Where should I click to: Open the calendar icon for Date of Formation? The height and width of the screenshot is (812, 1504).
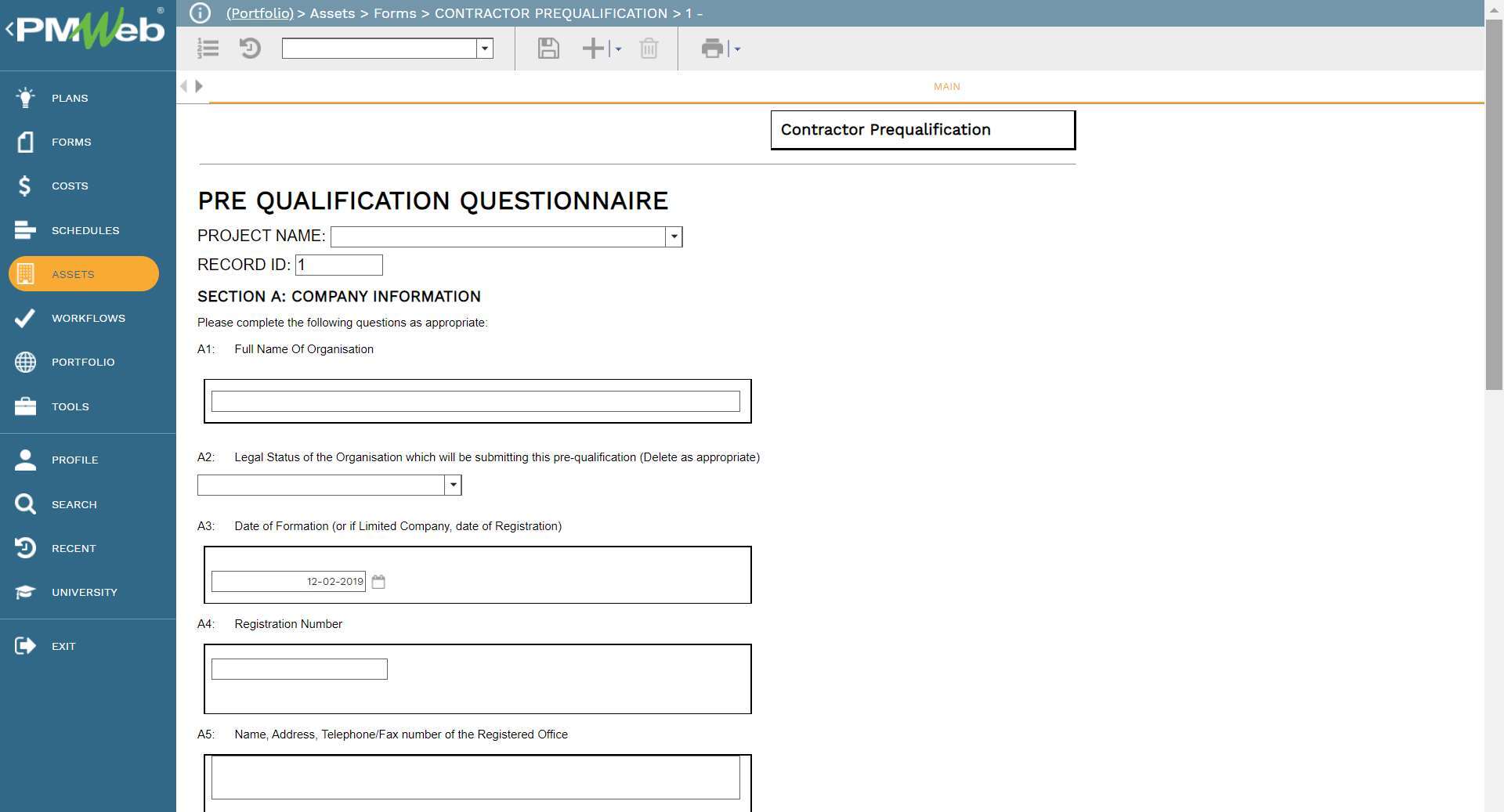point(378,582)
